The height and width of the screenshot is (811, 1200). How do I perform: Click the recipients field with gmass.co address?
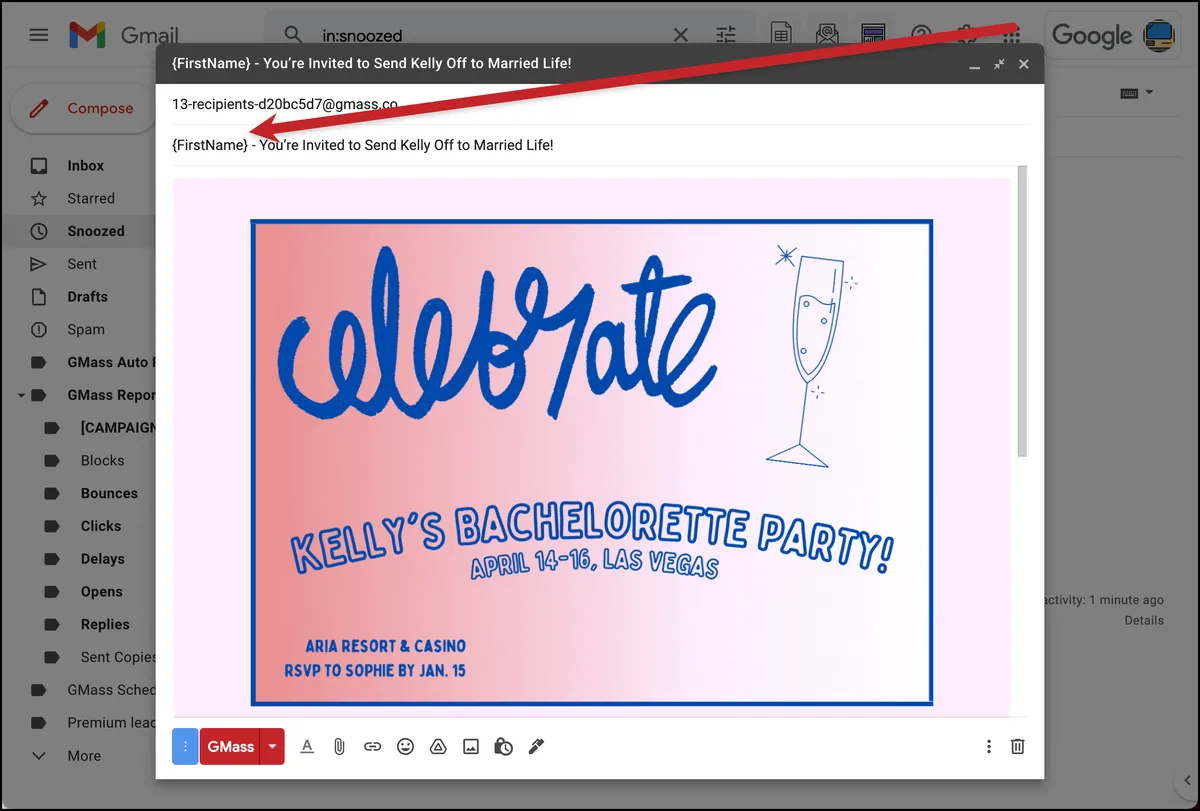600,104
